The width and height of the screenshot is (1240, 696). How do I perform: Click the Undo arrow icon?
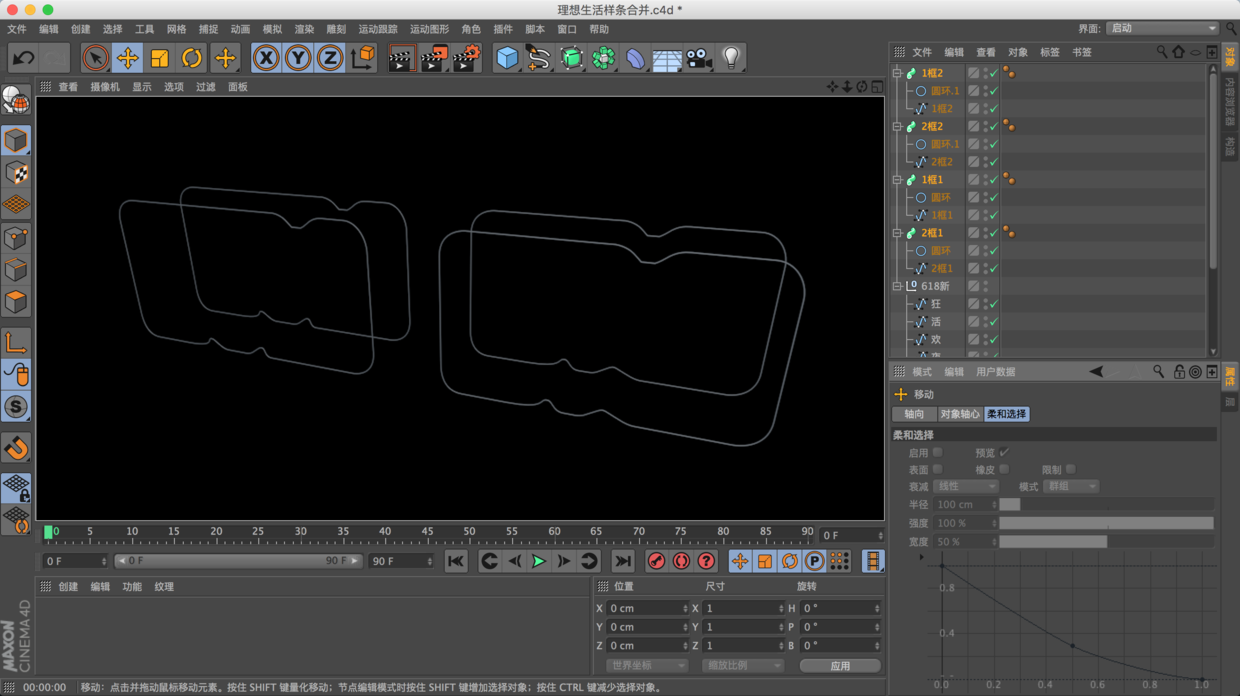click(x=23, y=58)
